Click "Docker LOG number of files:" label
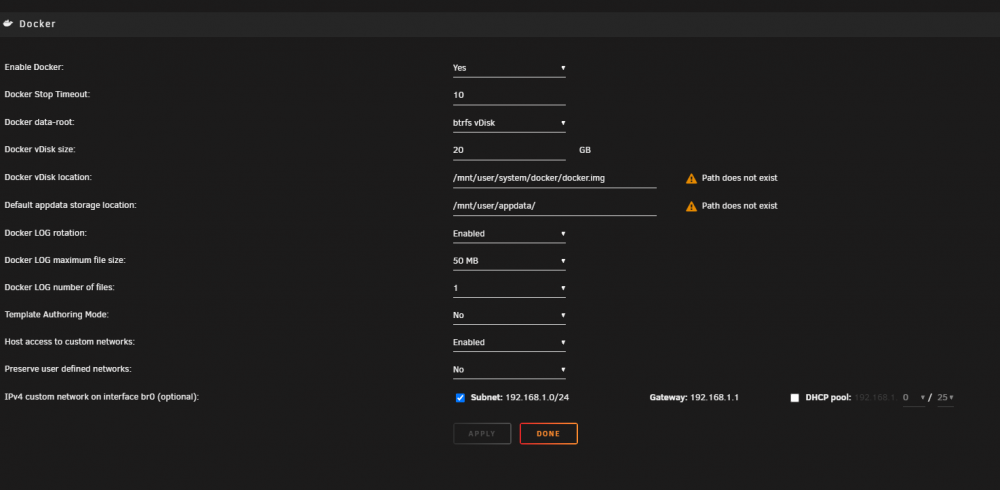Viewport: 1000px width, 490px height. pos(59,288)
